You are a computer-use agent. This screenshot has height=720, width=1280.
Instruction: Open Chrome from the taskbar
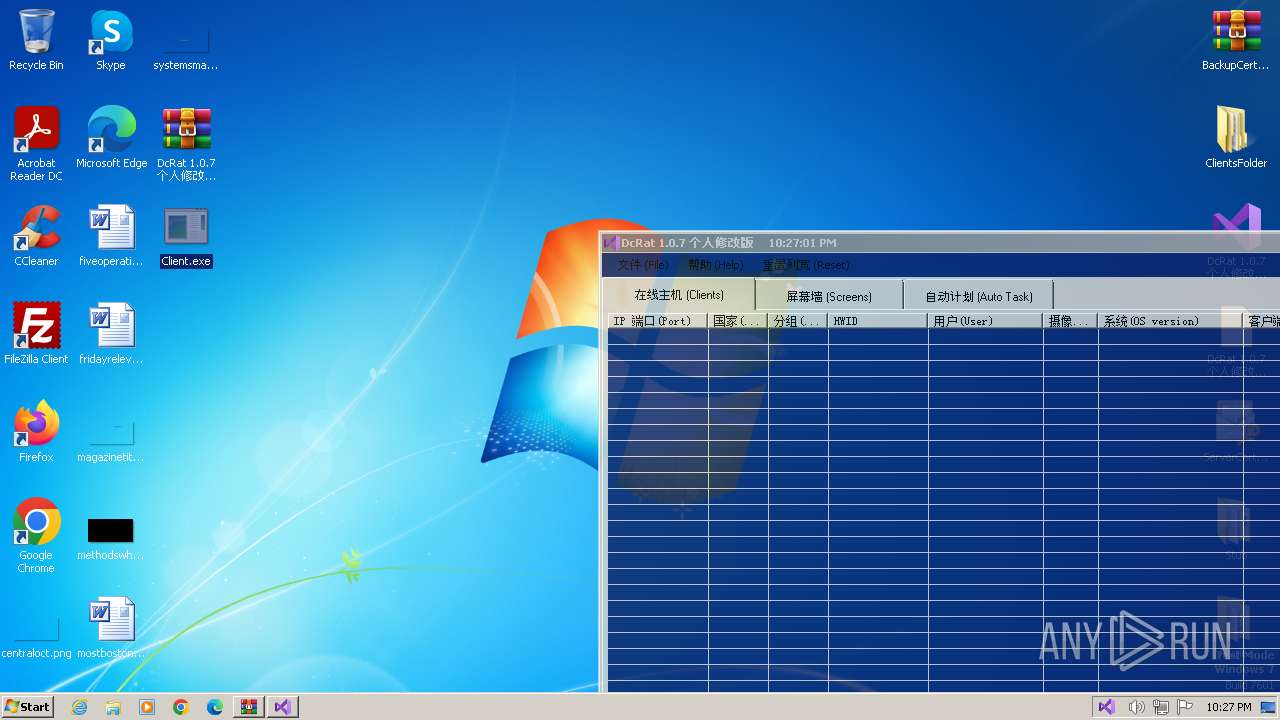(x=181, y=707)
